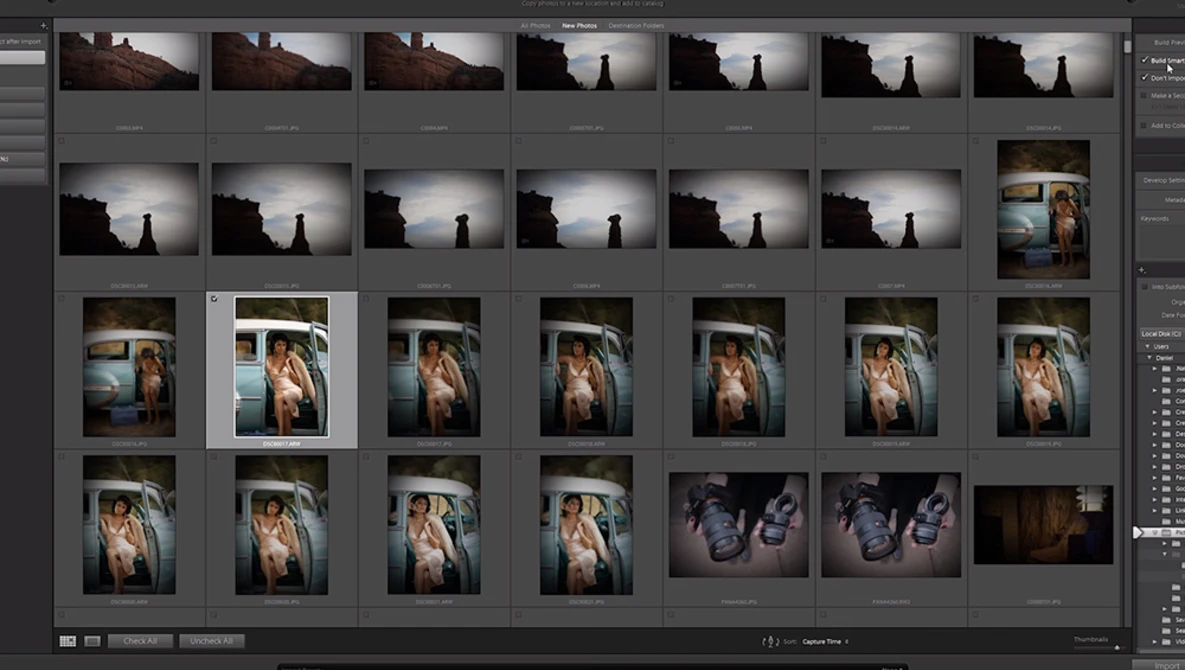Switch to New Photos tab

click(x=579, y=26)
